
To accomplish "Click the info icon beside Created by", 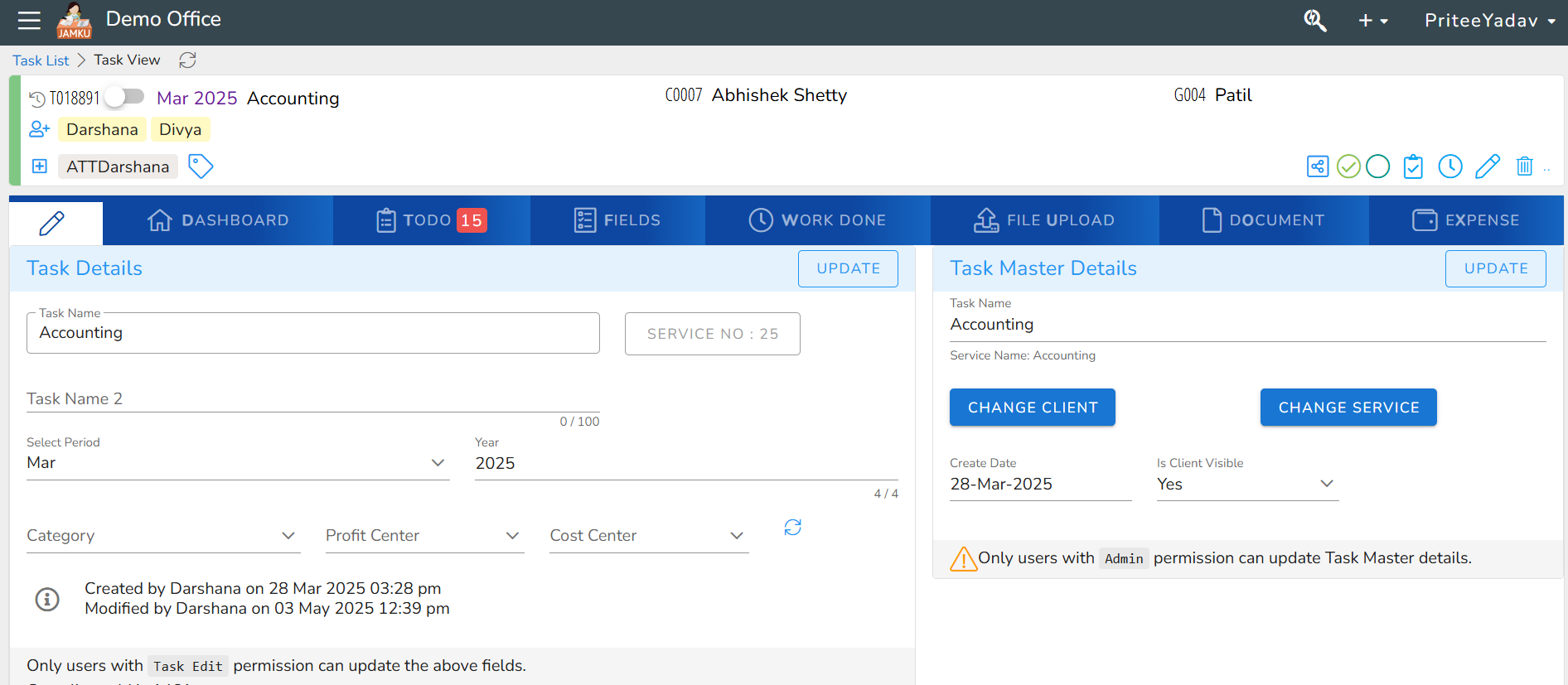I will tap(47, 599).
